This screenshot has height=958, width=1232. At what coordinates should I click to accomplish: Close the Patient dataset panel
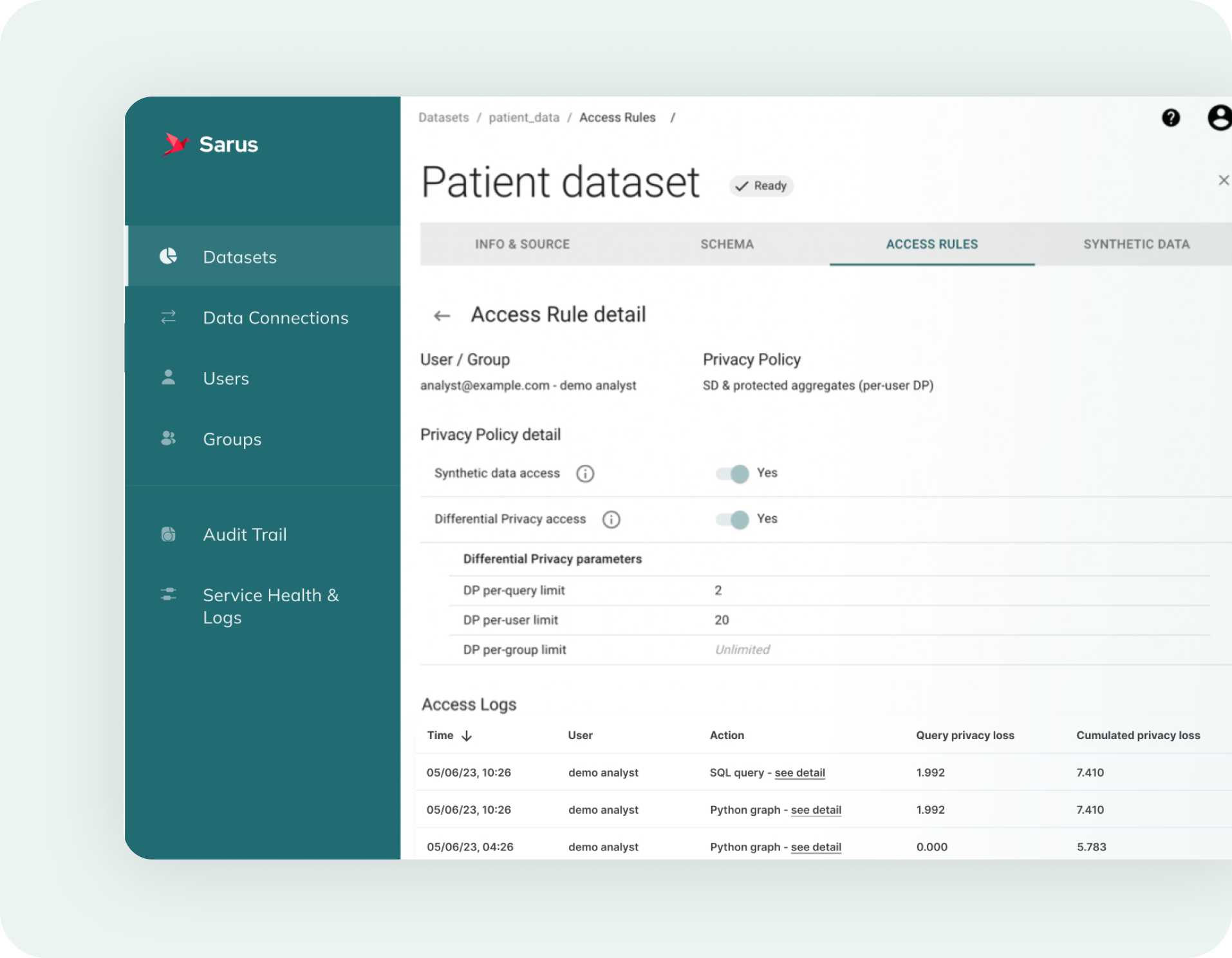pyautogui.click(x=1223, y=180)
